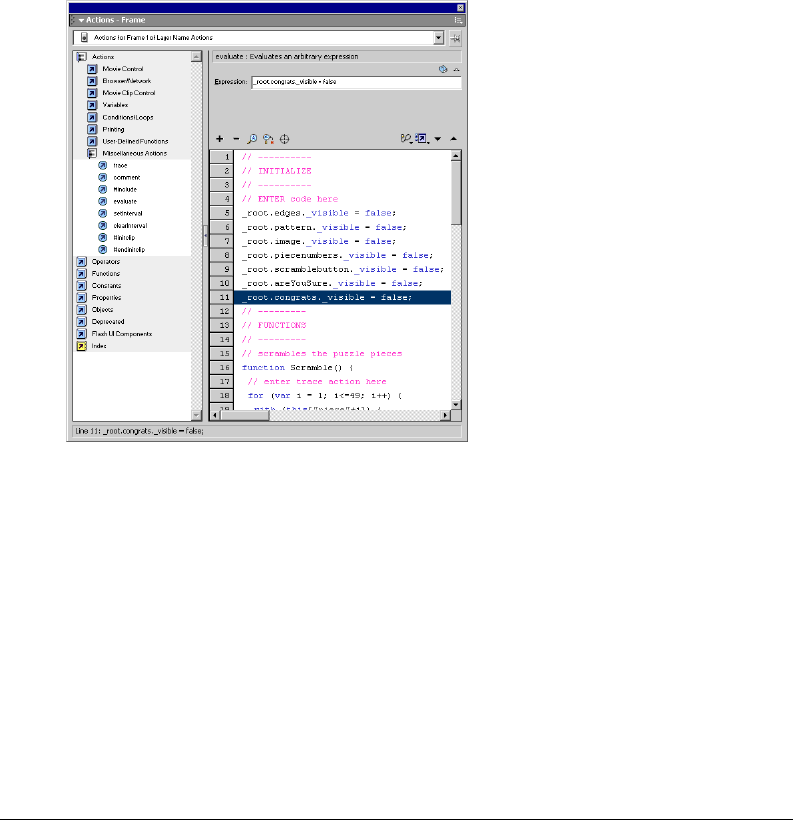Move selected action down with arrow
Image resolution: width=793 pixels, height=820 pixels.
[438, 139]
